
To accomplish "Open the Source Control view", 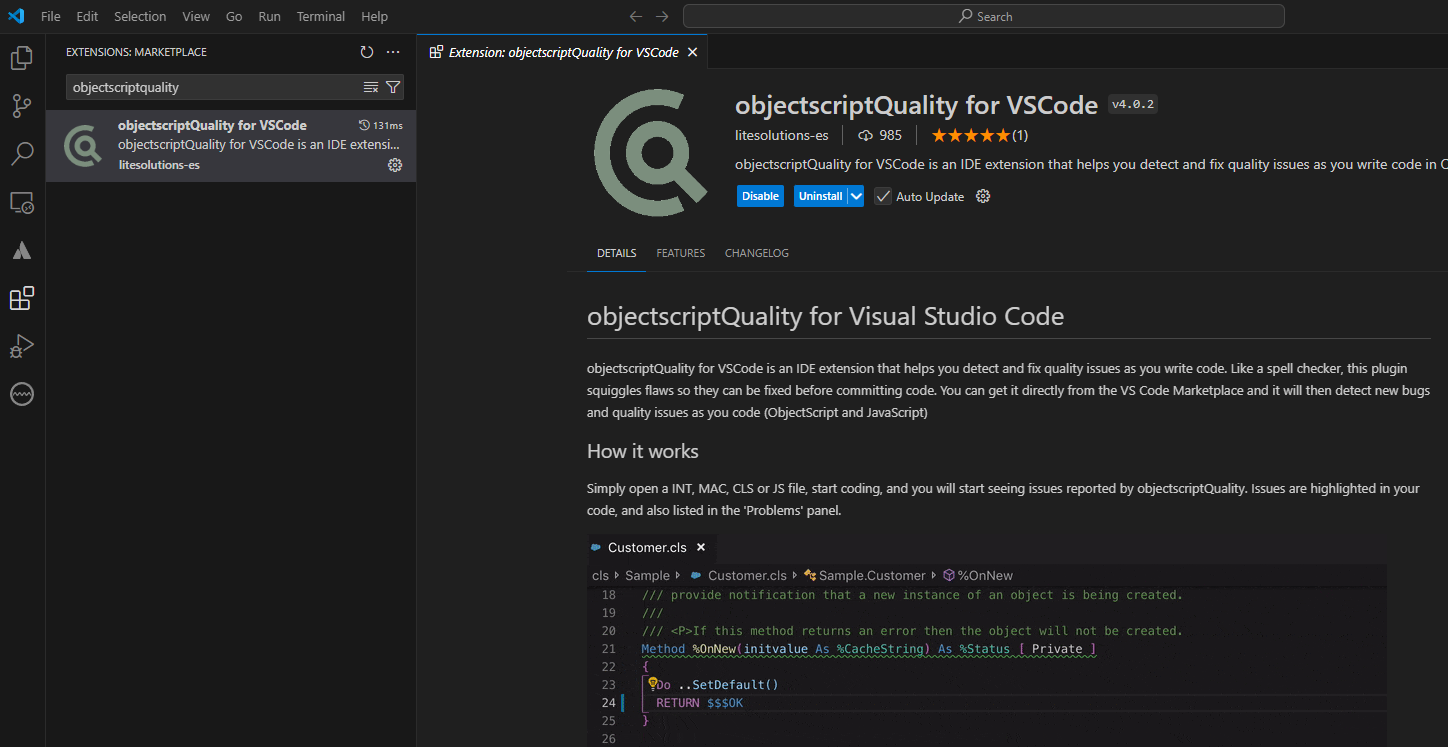I will 22,106.
